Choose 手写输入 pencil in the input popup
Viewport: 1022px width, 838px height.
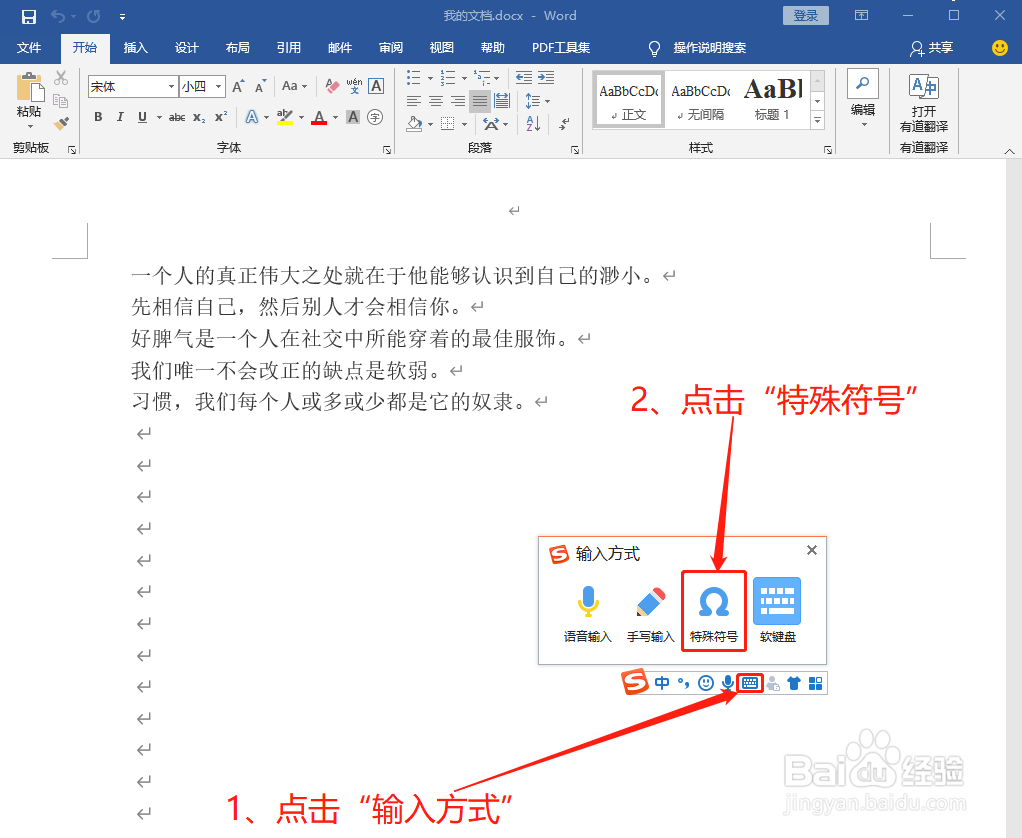point(650,613)
